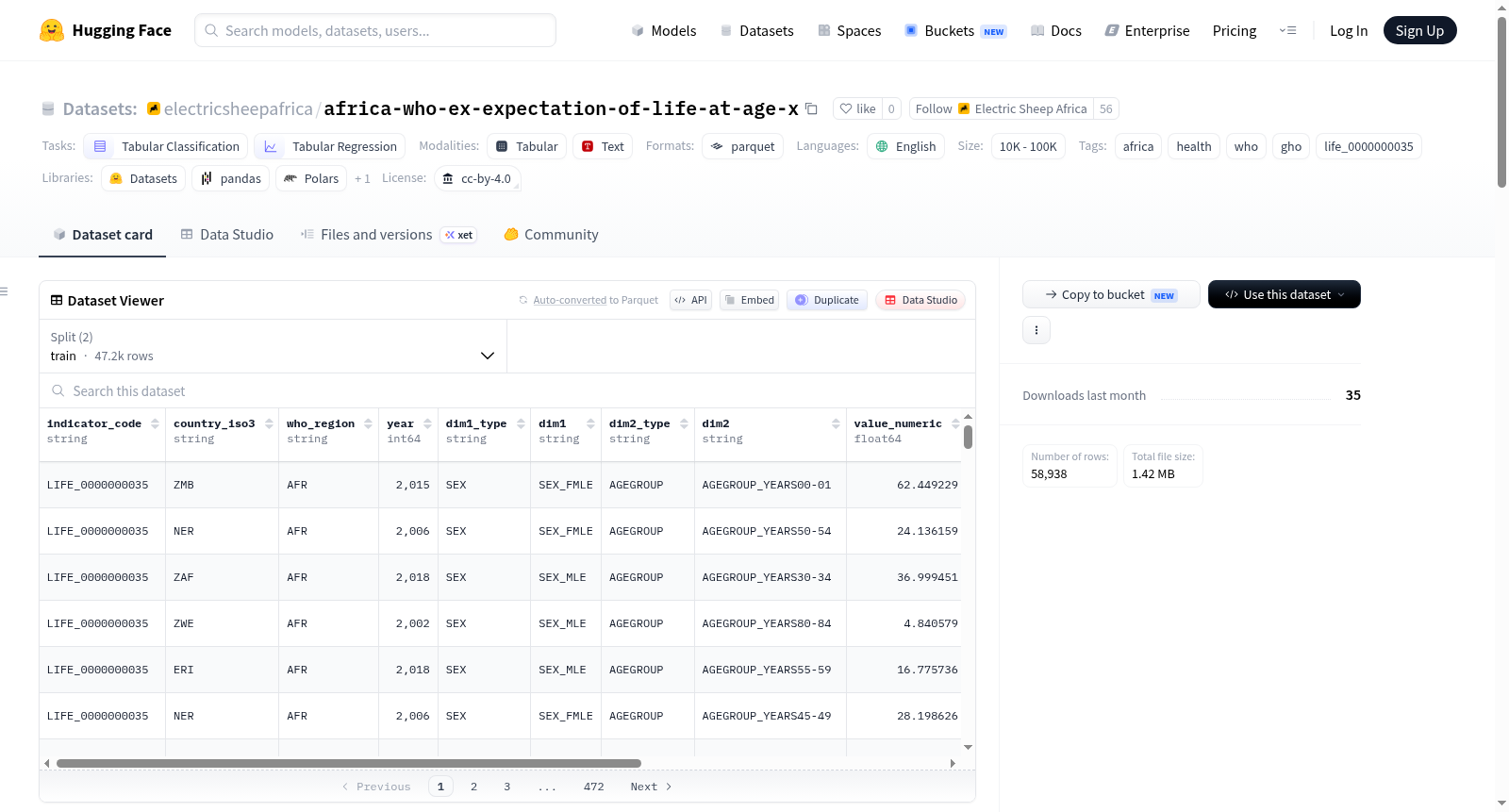The width and height of the screenshot is (1509, 812).
Task: Click the API button in Dataset Viewer
Action: click(x=690, y=300)
